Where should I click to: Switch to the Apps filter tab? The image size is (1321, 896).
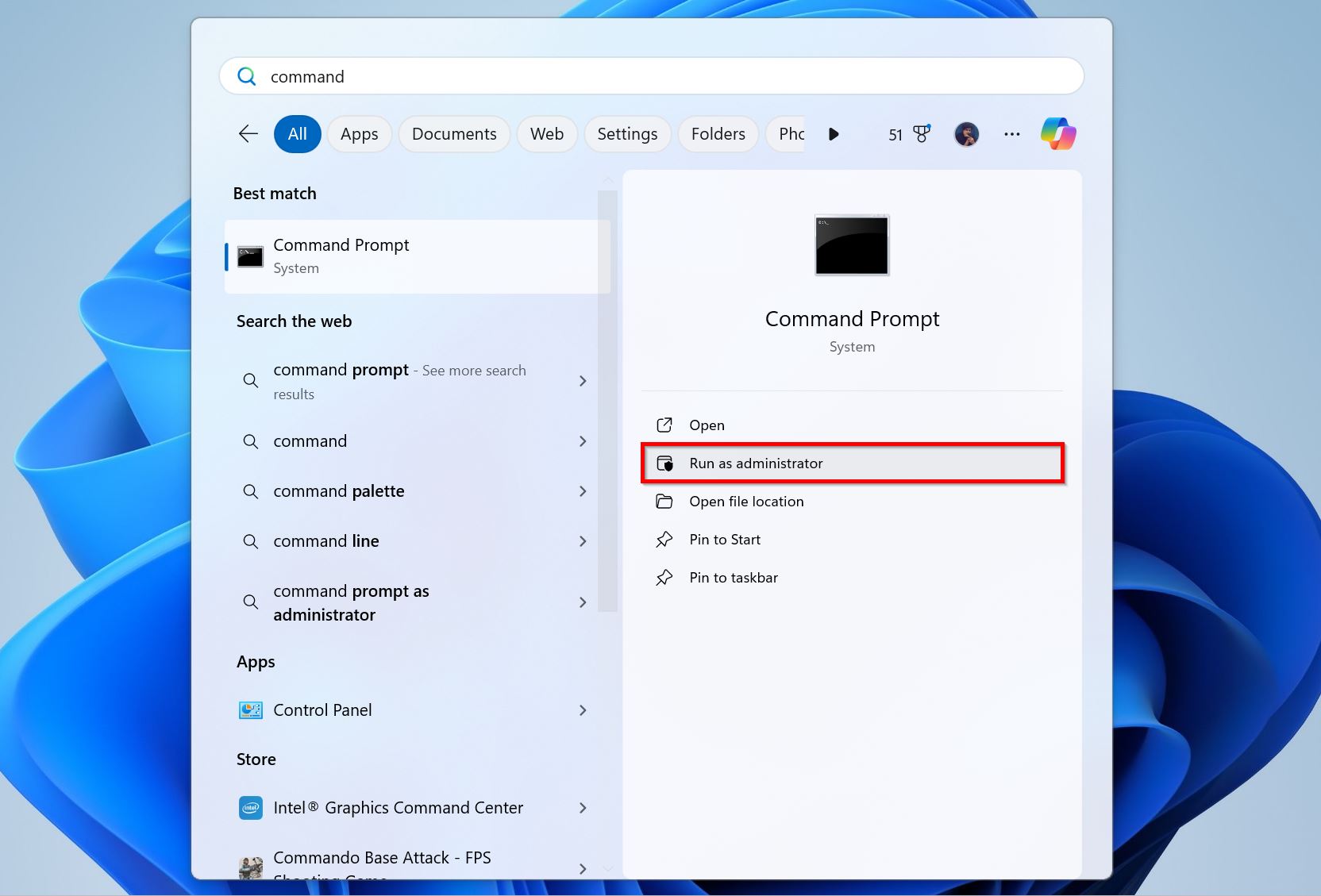click(359, 133)
